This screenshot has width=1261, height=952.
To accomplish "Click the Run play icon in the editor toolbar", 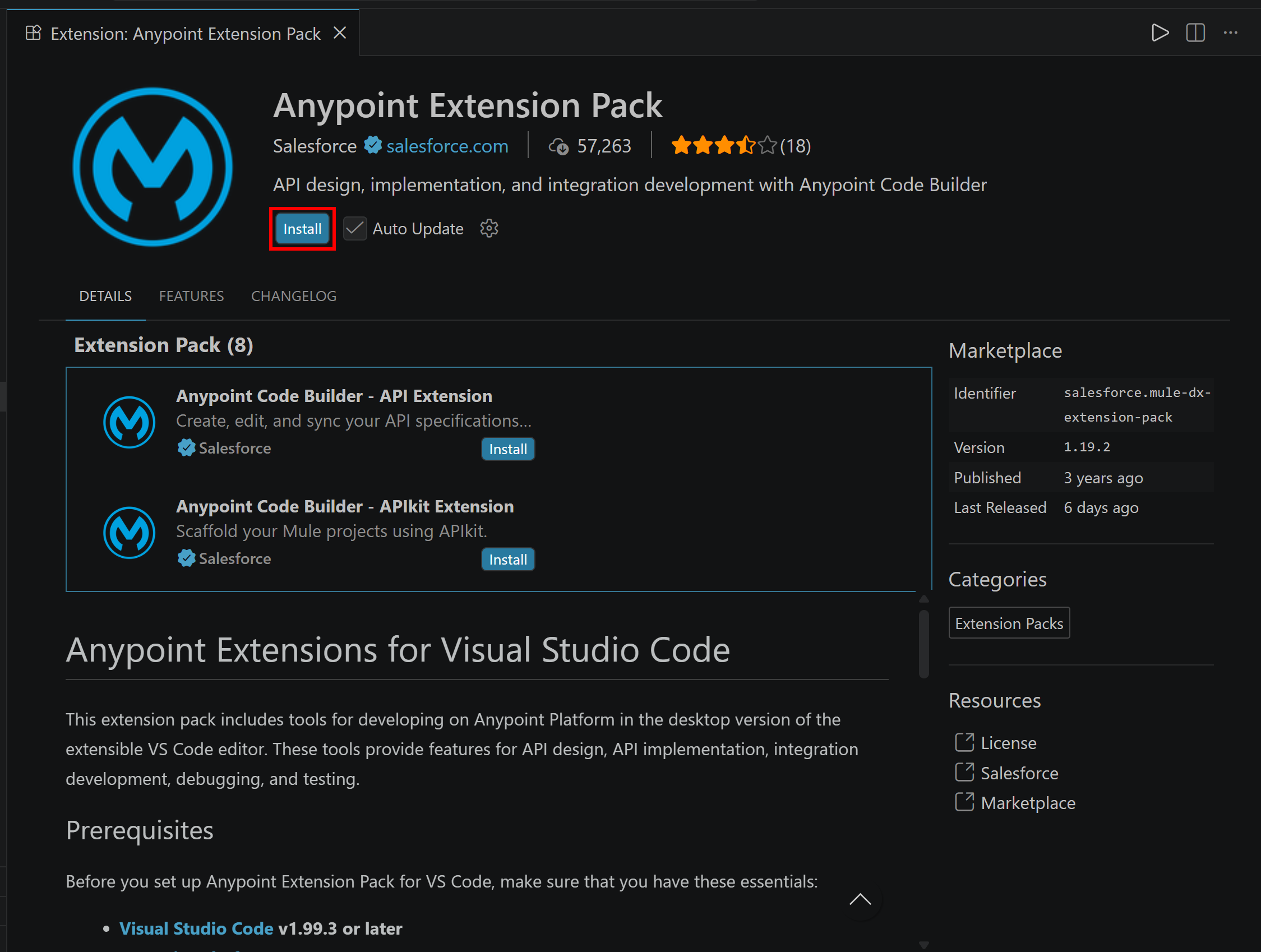I will (x=1160, y=33).
